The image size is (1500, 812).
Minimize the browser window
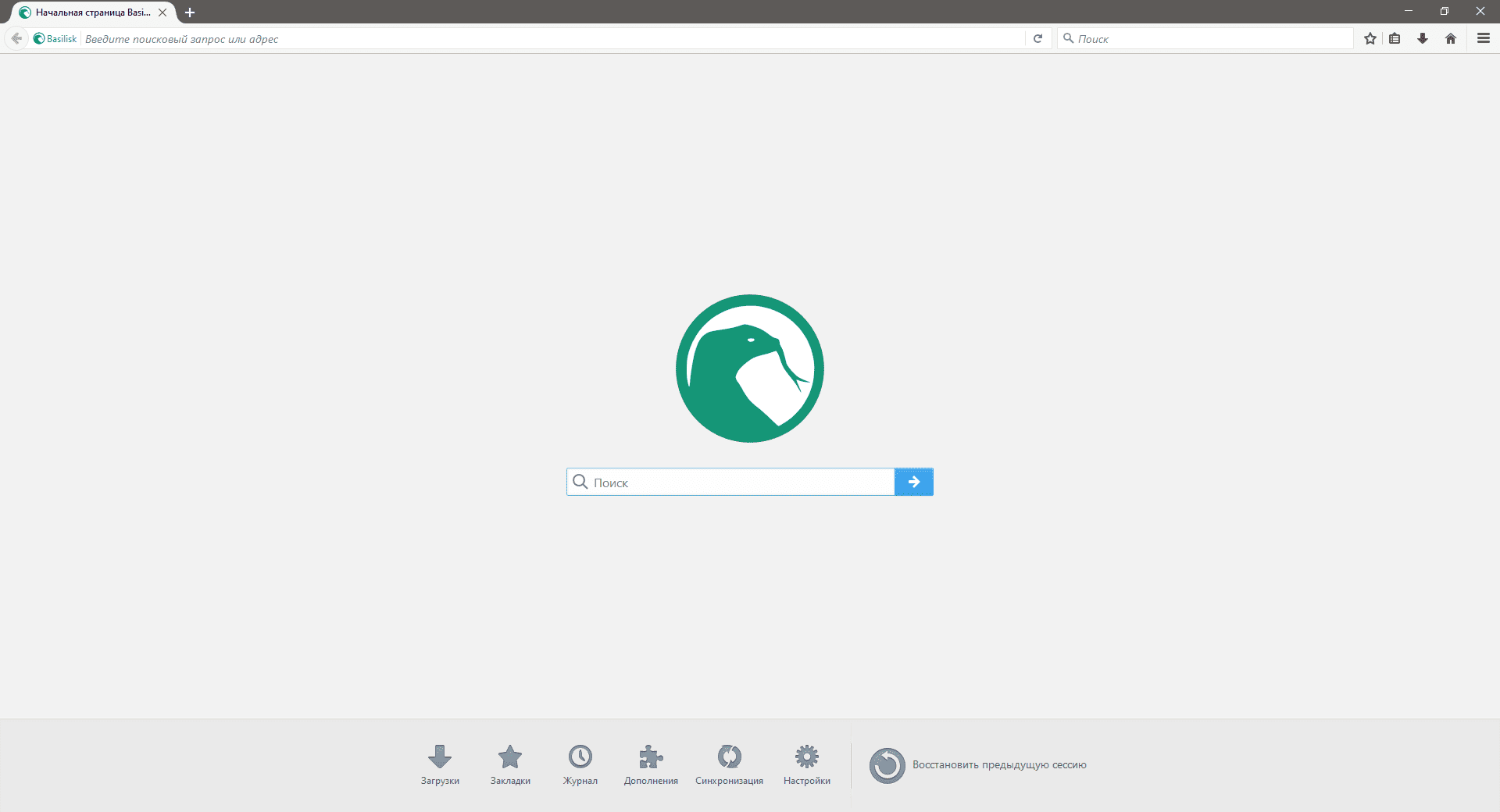pos(1409,11)
